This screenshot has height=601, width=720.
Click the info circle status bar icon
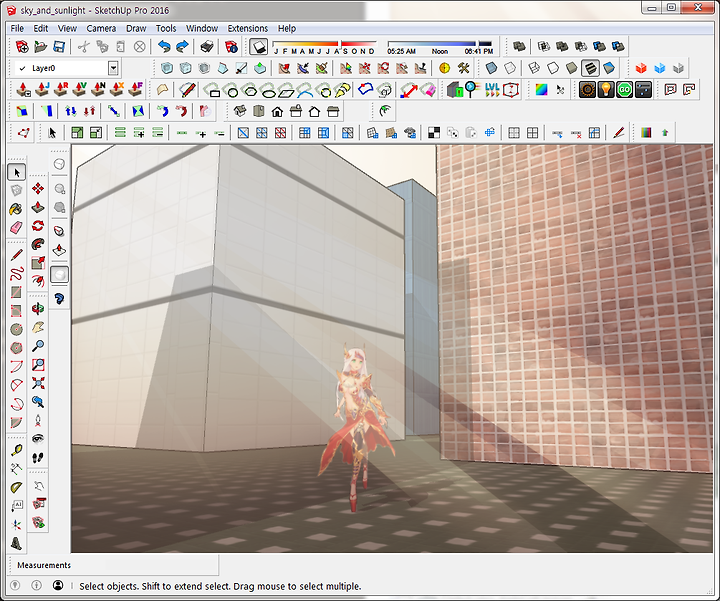(x=36, y=585)
